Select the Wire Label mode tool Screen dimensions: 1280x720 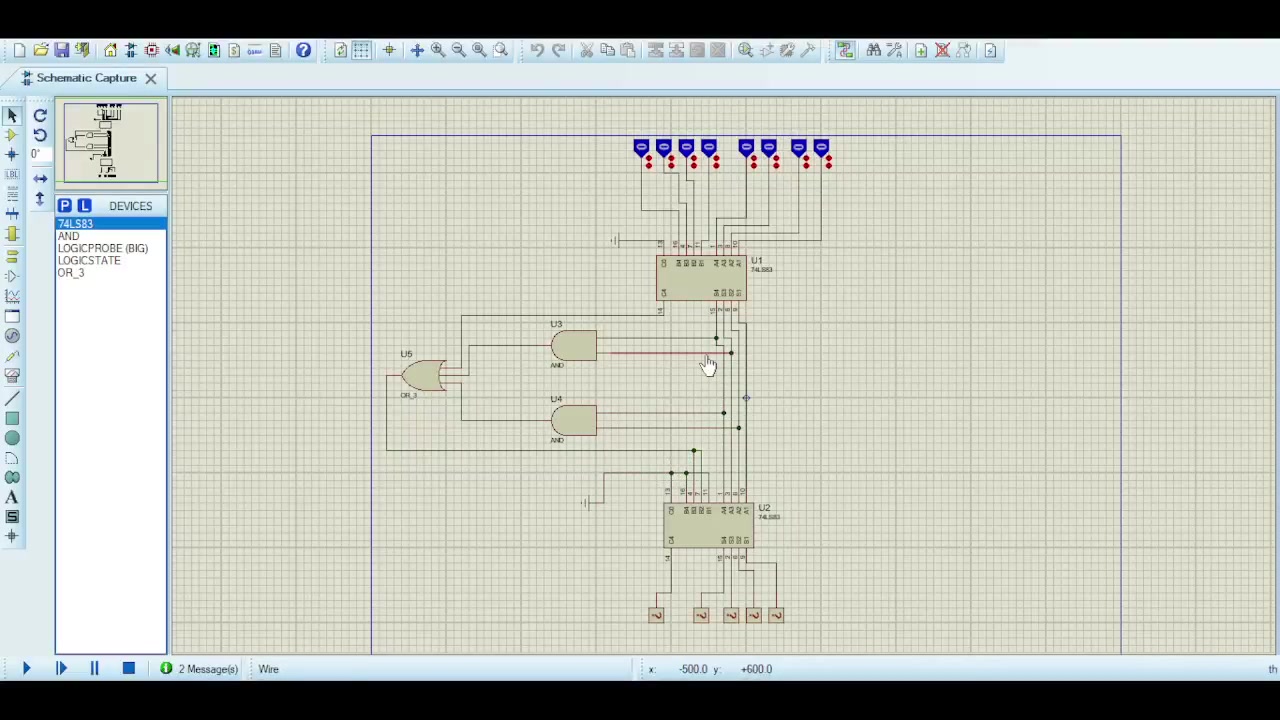[x=12, y=175]
